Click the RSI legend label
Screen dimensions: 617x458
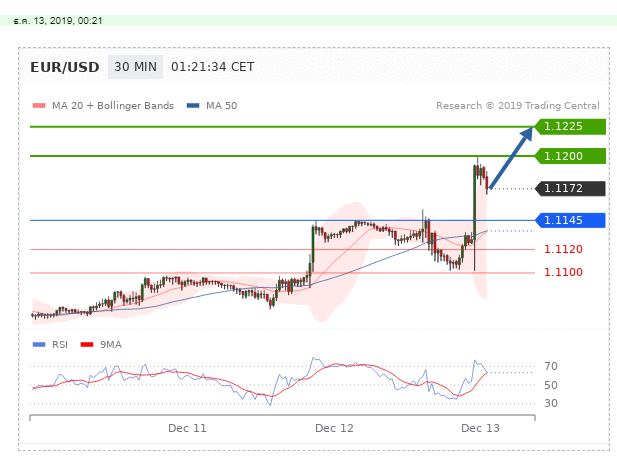(x=60, y=345)
